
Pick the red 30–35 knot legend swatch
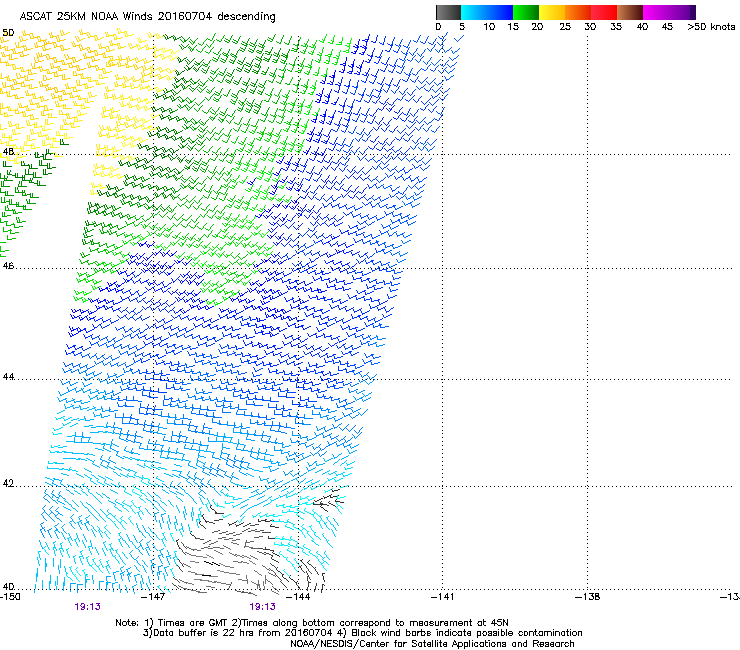coord(604,12)
